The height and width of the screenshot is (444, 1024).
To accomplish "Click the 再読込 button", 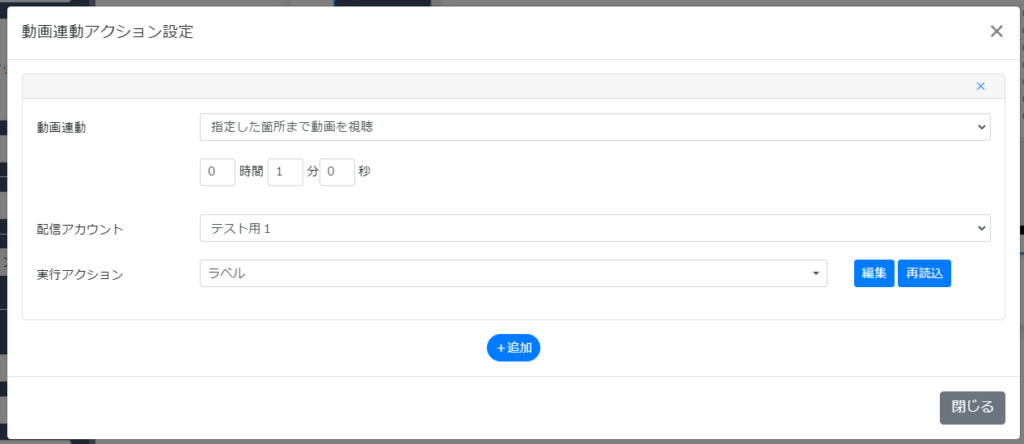I will coord(924,274).
